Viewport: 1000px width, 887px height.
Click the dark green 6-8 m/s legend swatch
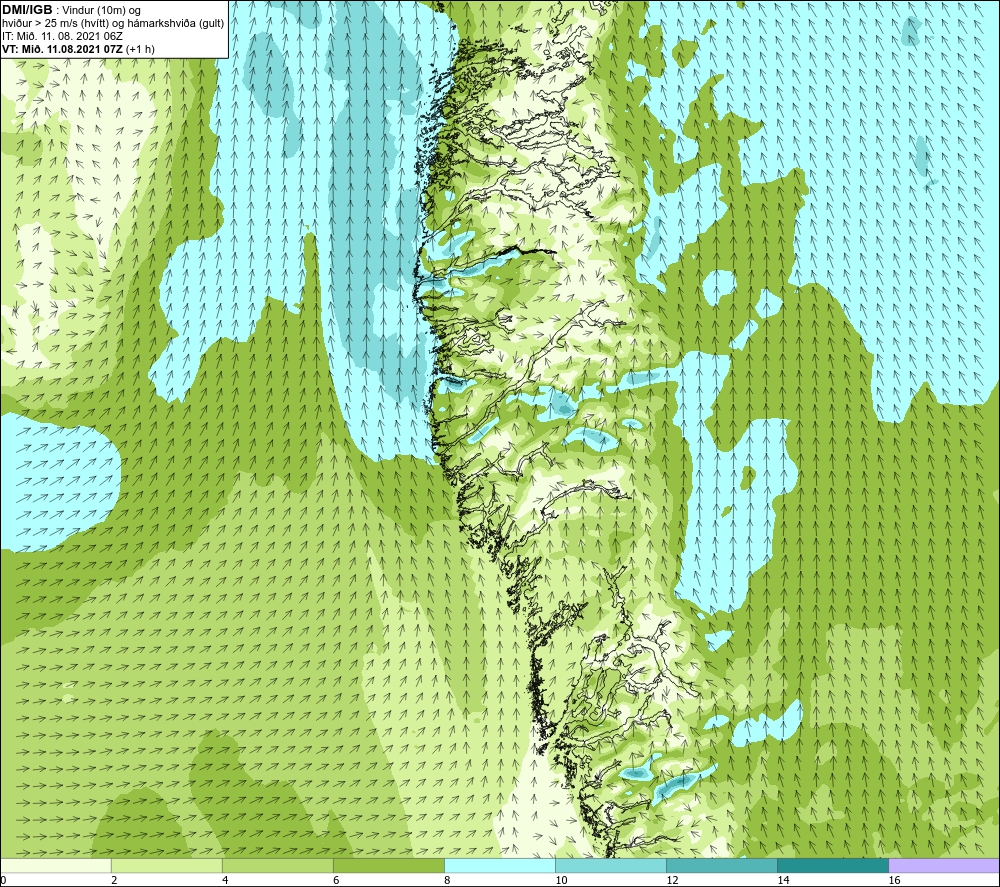[x=389, y=865]
